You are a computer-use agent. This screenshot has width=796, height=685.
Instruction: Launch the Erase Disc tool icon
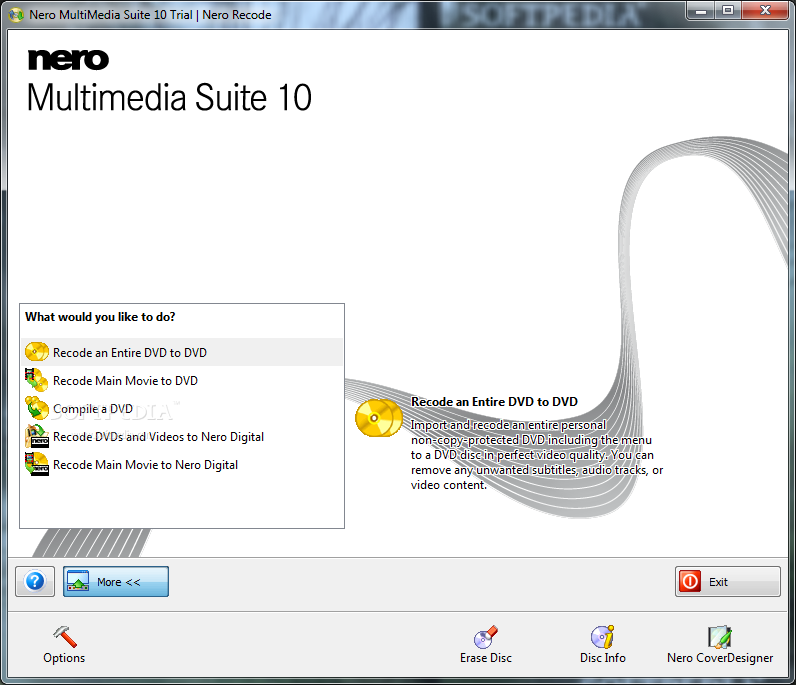click(x=486, y=637)
